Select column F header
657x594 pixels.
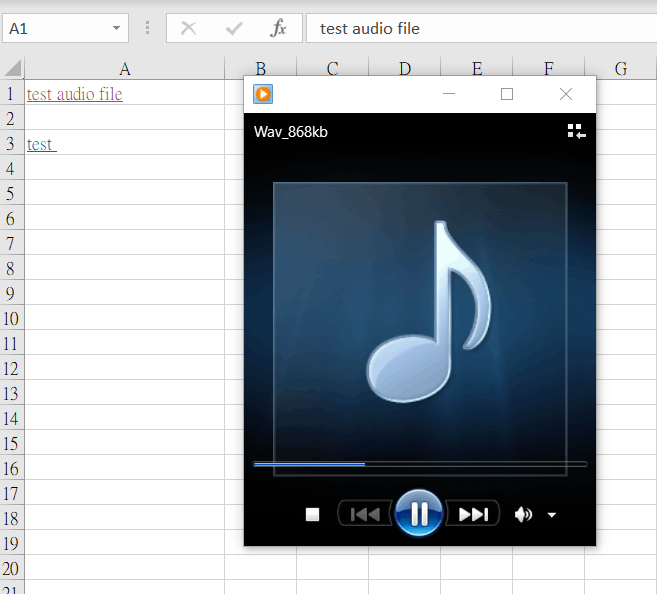[x=548, y=67]
